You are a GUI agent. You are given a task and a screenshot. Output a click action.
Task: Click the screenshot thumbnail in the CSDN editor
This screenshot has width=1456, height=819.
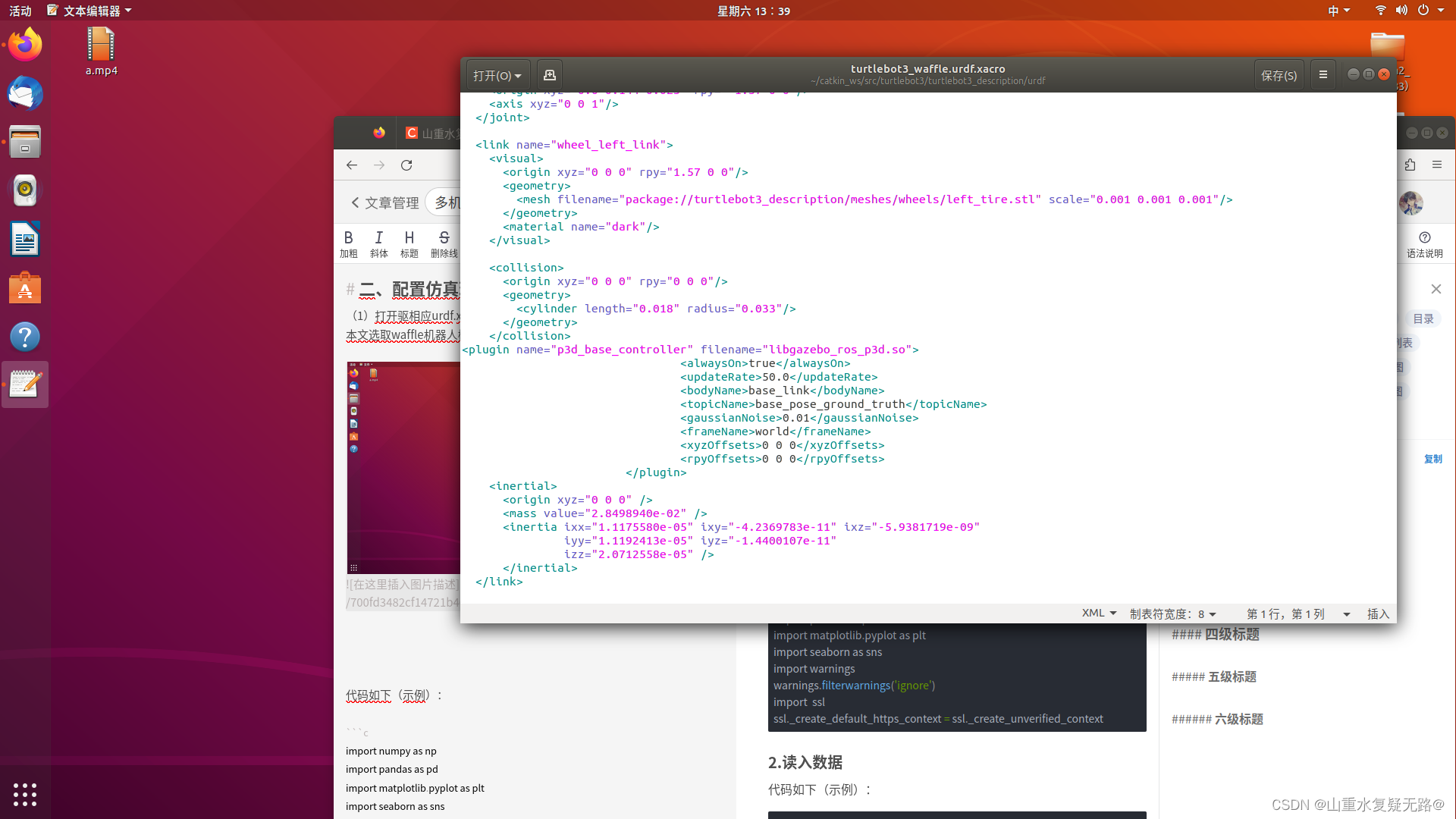[403, 468]
